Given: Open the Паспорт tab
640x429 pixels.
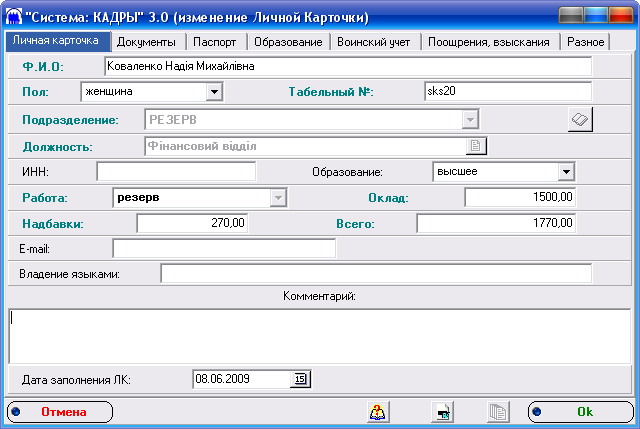Looking at the screenshot, I should [215, 42].
